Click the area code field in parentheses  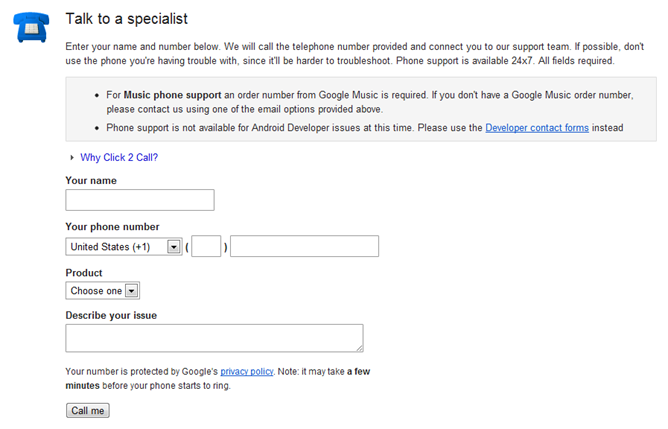point(206,247)
